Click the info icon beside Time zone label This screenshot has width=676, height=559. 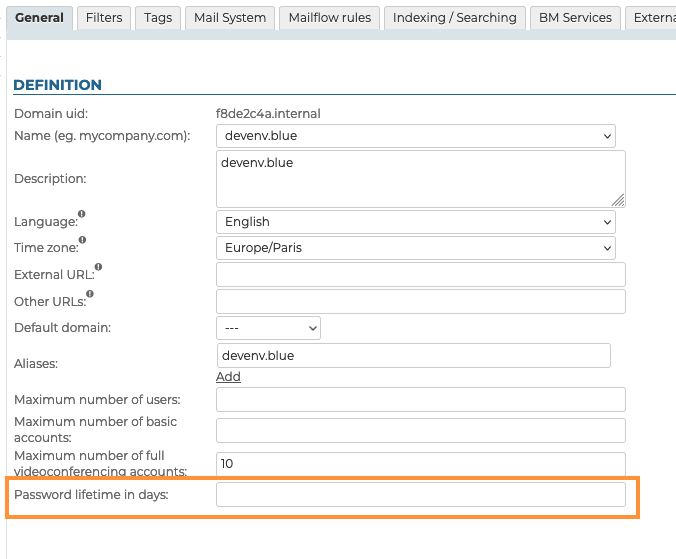pyautogui.click(x=83, y=240)
